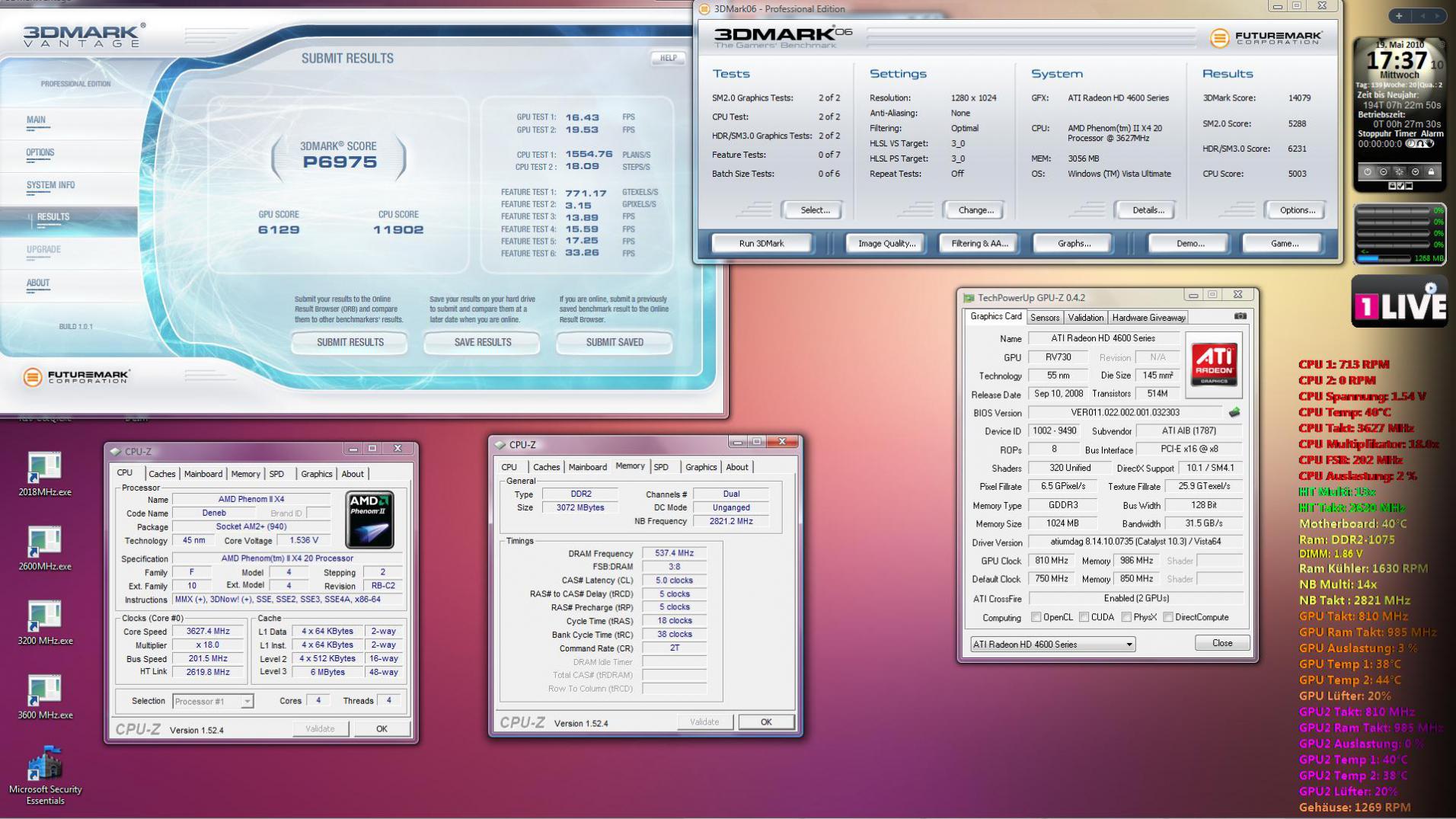Click the ATI Radeon logo in GPU-Z
The width and height of the screenshot is (1456, 819).
click(1213, 364)
